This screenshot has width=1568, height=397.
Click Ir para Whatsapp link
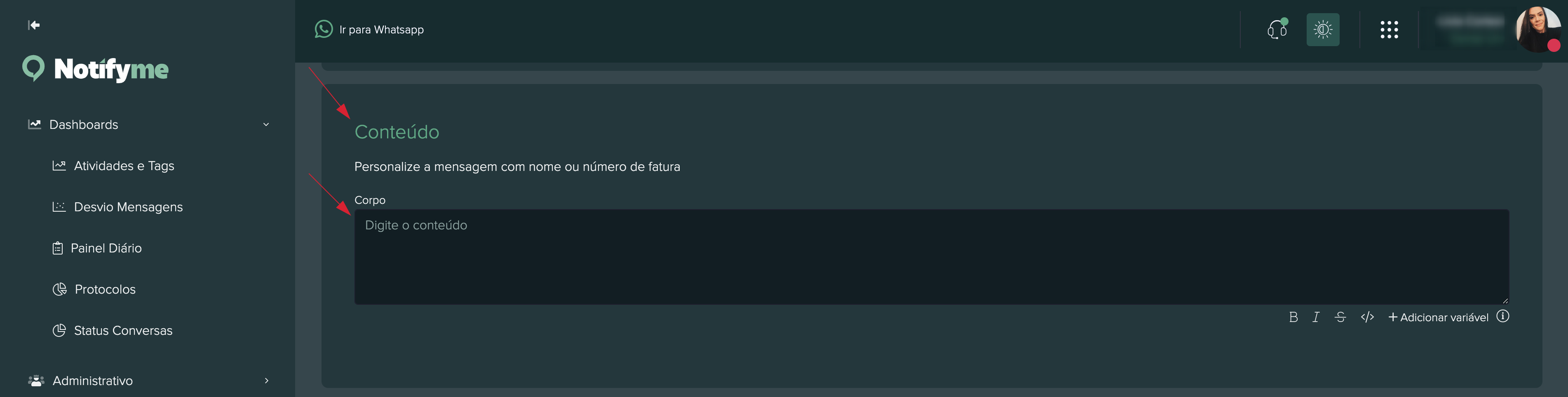(381, 30)
